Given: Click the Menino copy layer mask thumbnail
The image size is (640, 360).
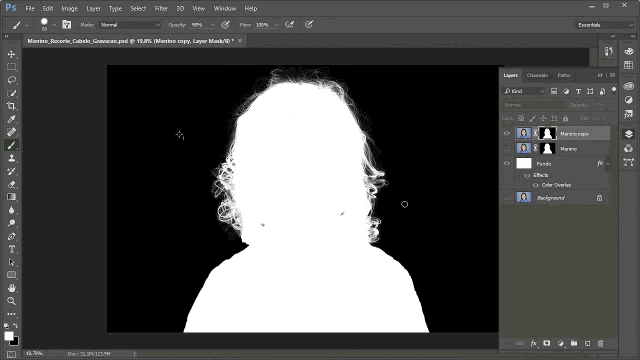Looking at the screenshot, I should tap(547, 133).
